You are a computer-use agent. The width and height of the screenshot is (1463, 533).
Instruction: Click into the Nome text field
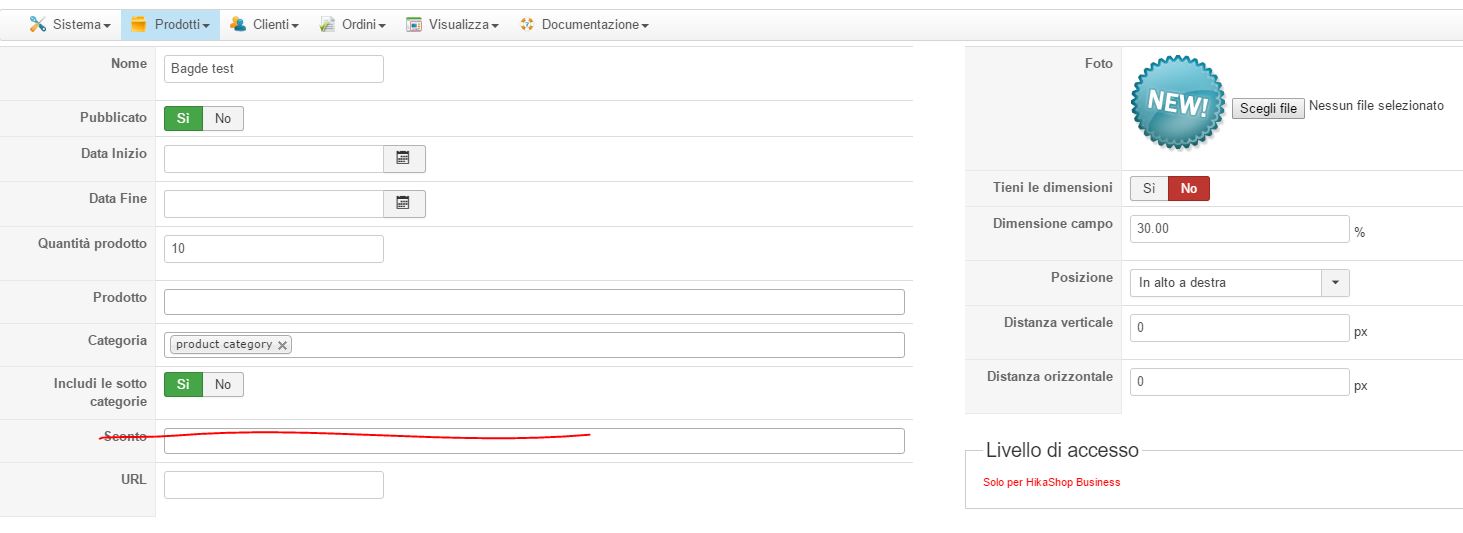coord(273,69)
